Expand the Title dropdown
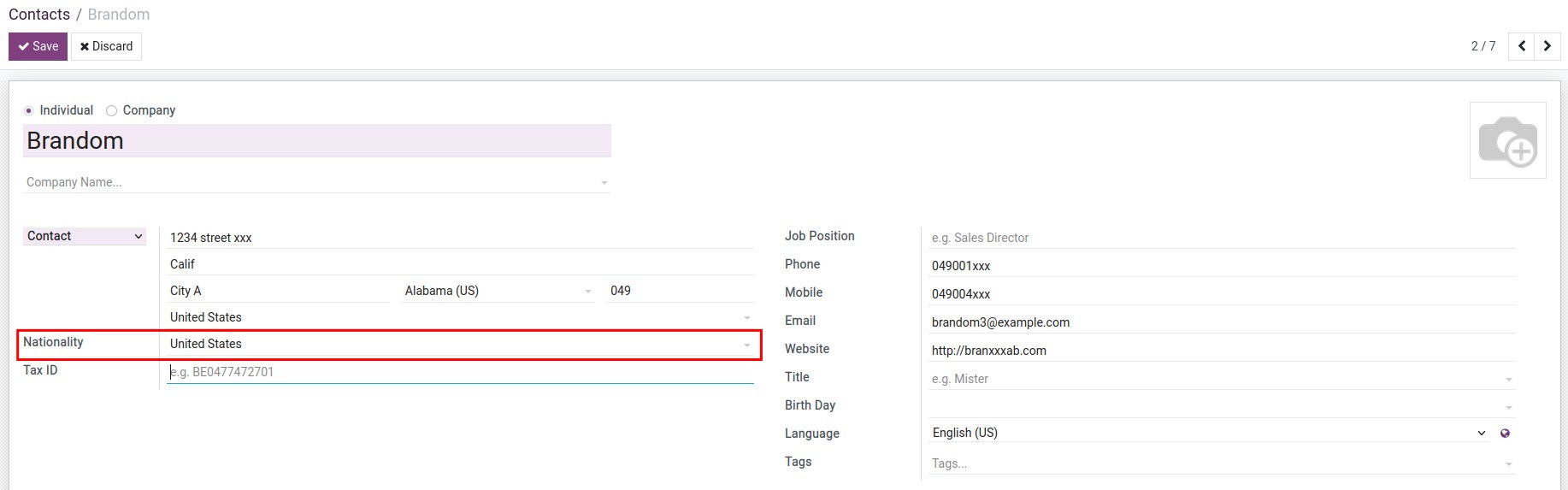 (x=1508, y=379)
